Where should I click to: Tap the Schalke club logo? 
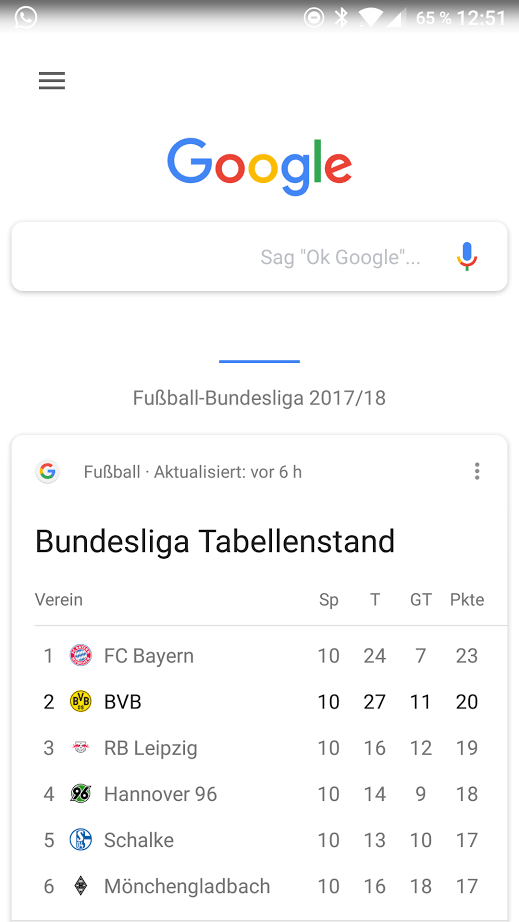click(x=81, y=840)
